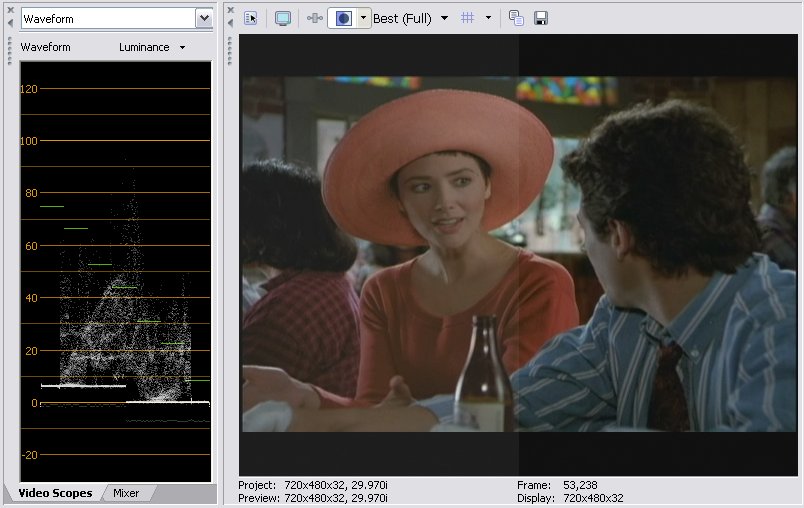
Task: Close the Video Scopes window pane
Action: 10,10
